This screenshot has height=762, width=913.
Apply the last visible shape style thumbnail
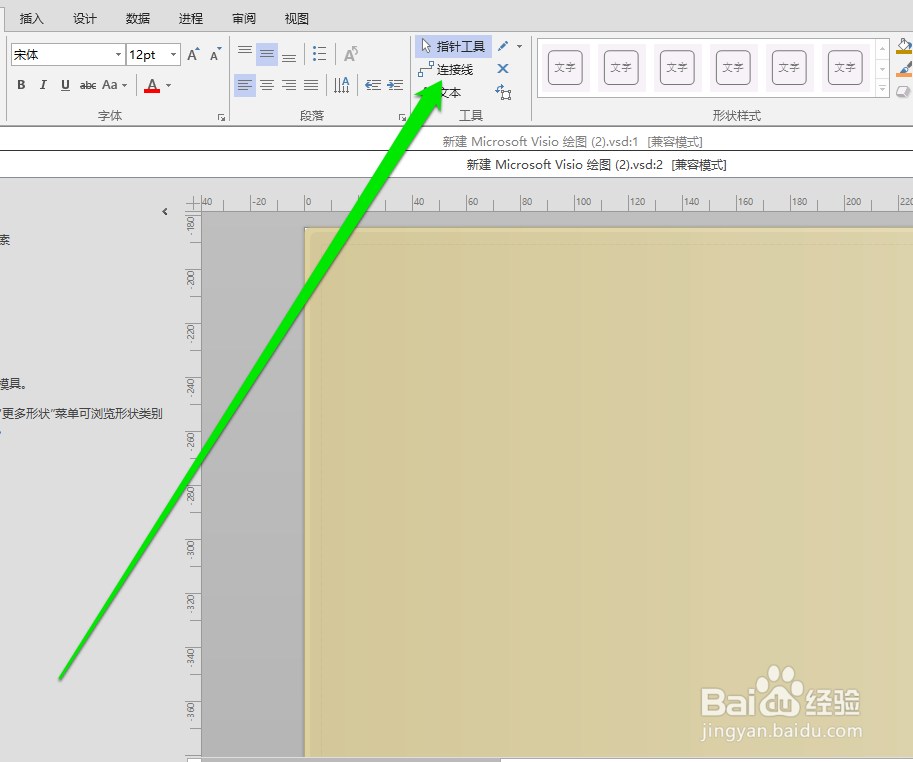845,68
